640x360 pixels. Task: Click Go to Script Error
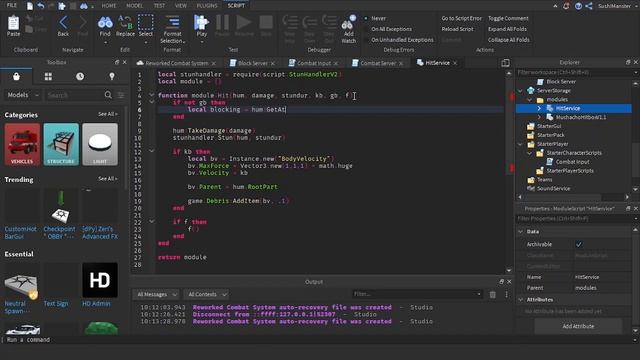pyautogui.click(x=461, y=18)
